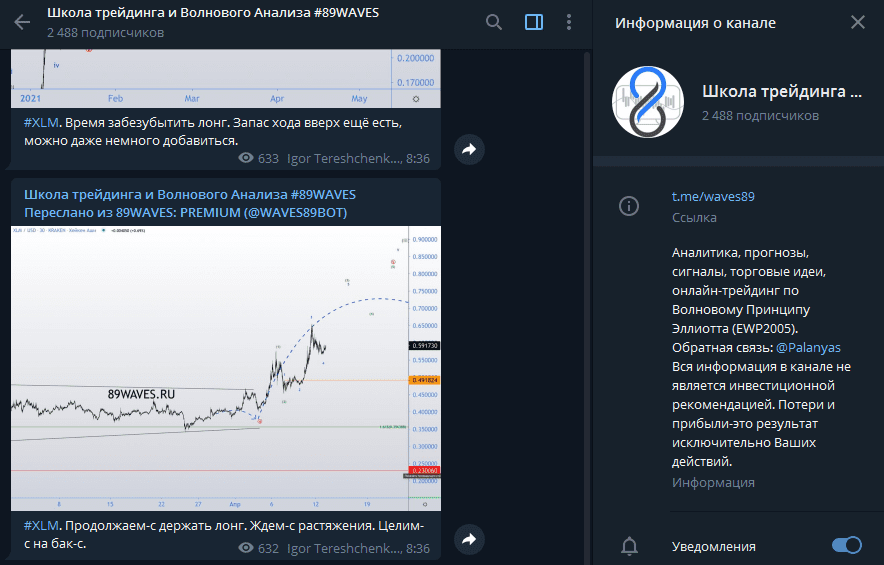
Task: Open the @Palanyas contact link
Action: point(808,347)
